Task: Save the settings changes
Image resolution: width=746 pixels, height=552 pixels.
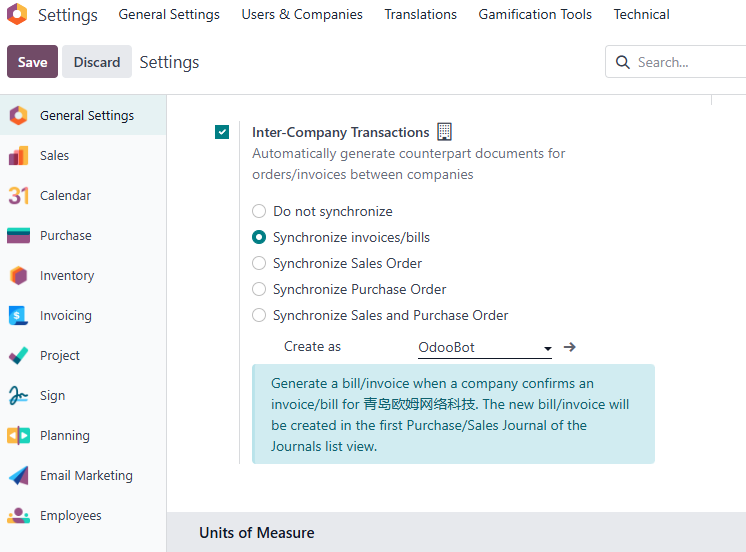Action: [x=32, y=62]
